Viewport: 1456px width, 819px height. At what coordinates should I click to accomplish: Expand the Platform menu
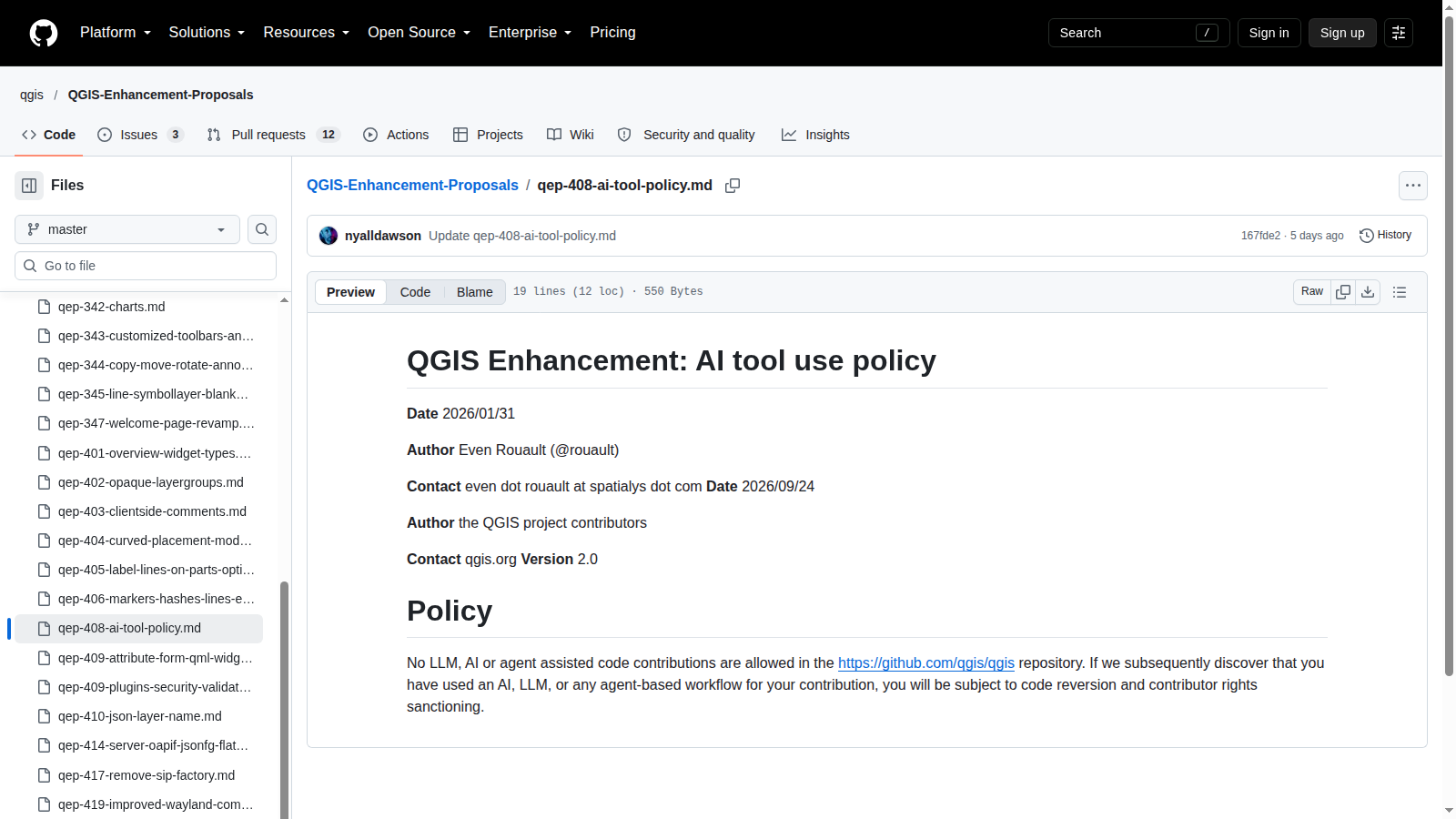(116, 33)
